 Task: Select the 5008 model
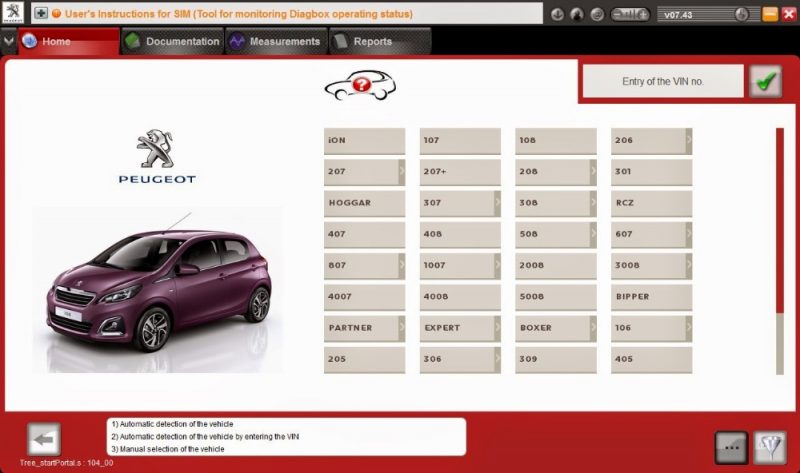click(x=556, y=296)
